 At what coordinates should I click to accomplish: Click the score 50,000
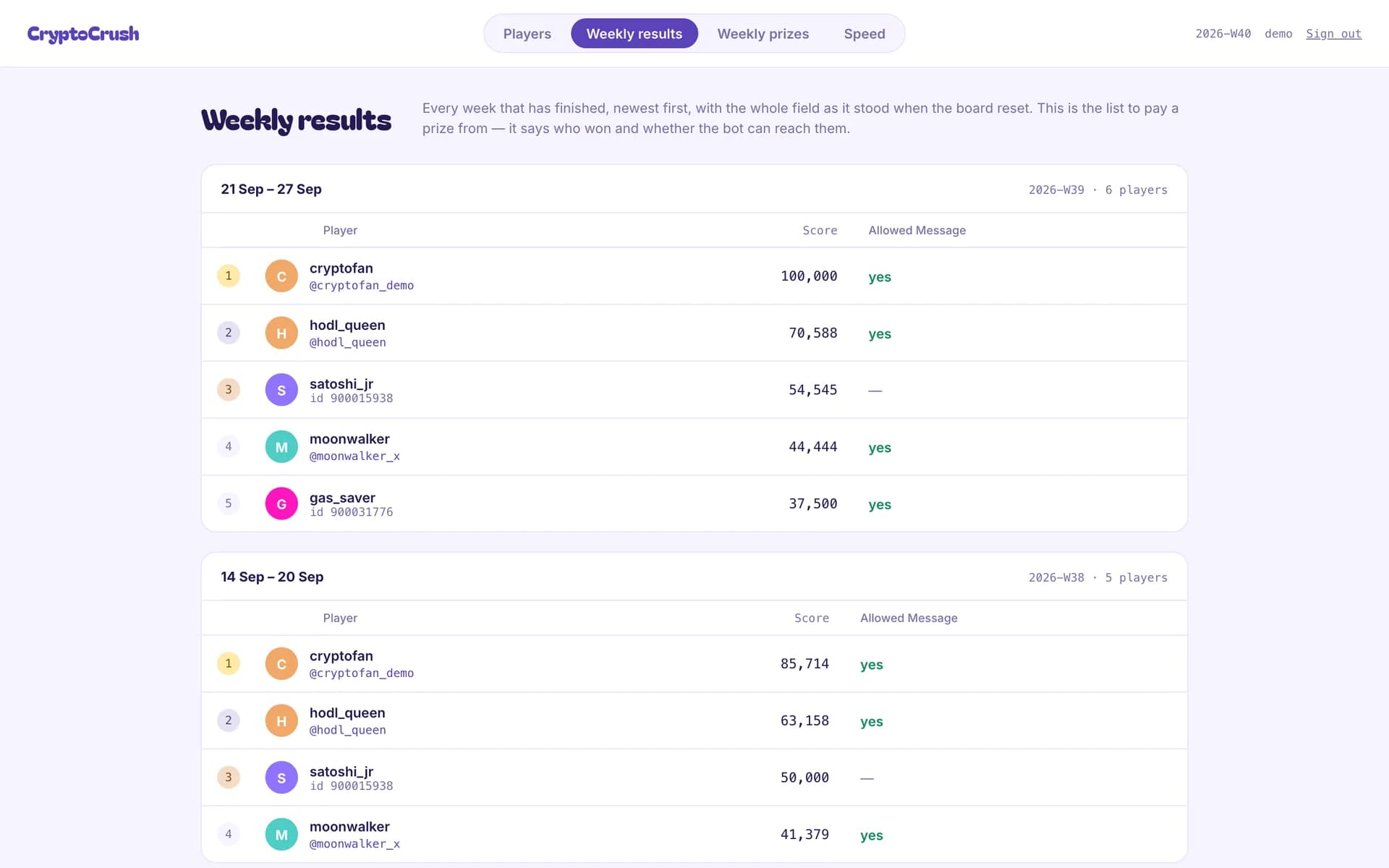coord(804,778)
